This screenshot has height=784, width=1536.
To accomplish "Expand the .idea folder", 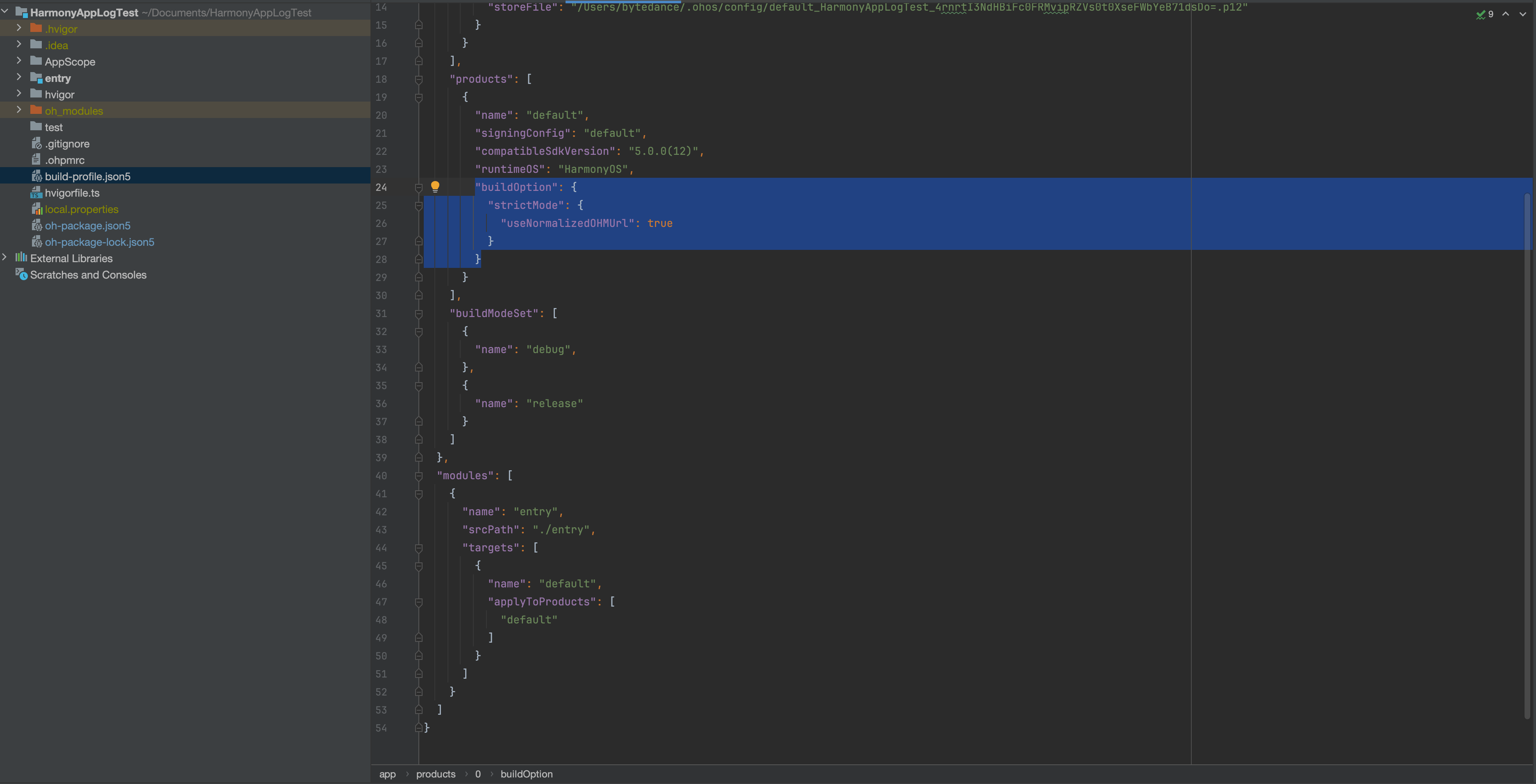I will tap(19, 44).
